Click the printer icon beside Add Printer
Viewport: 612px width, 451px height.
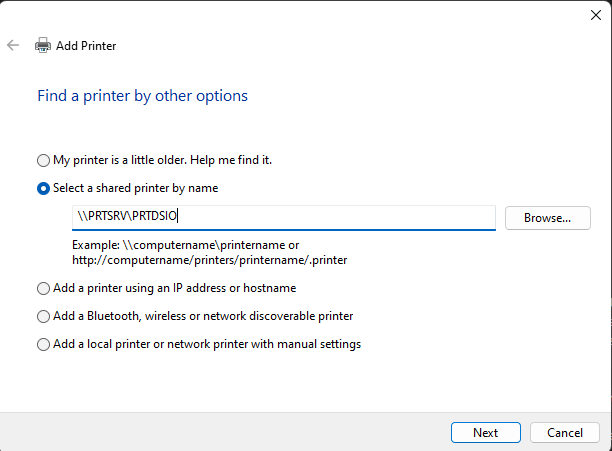(x=43, y=46)
